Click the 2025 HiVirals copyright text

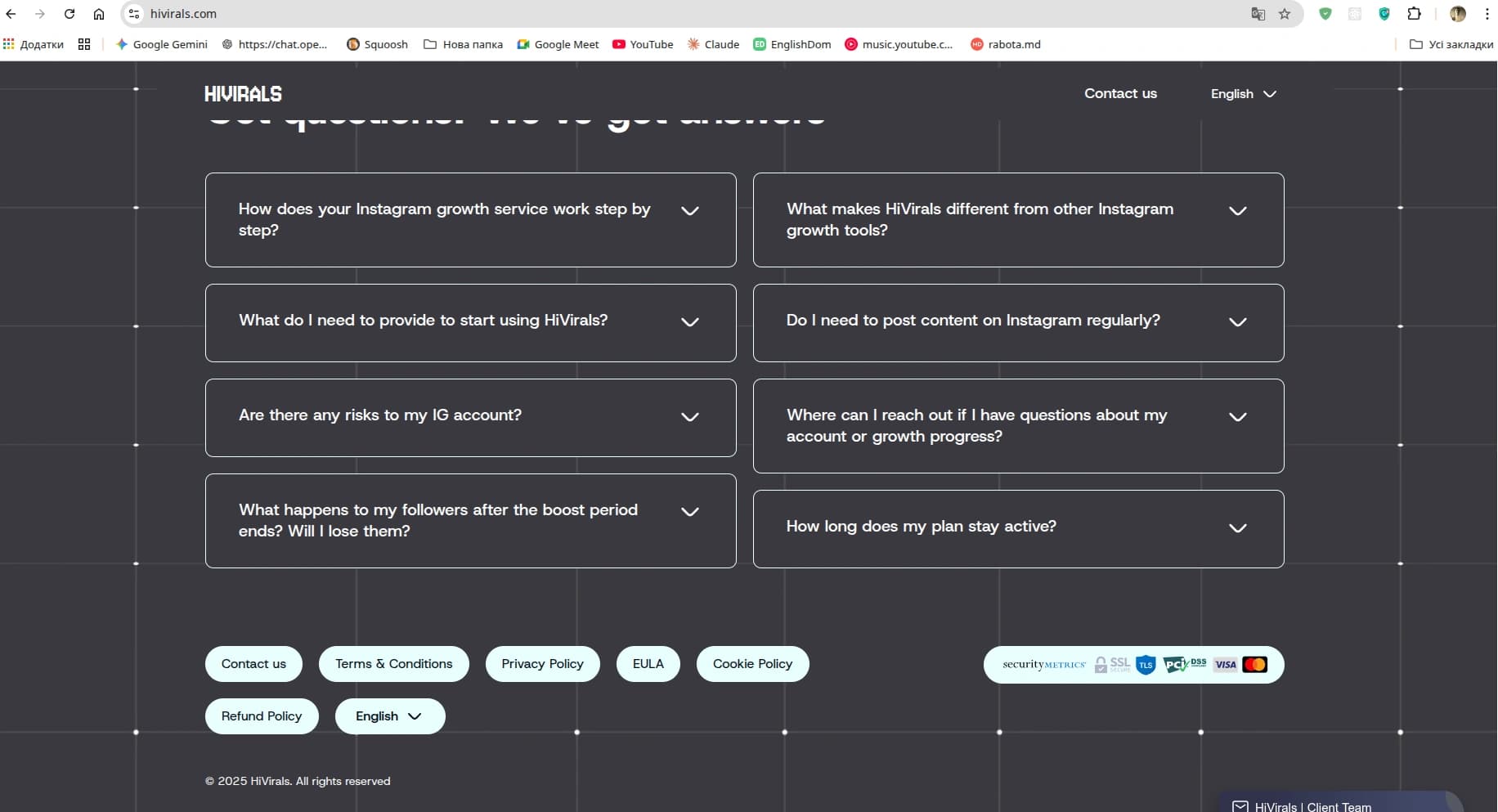click(298, 781)
